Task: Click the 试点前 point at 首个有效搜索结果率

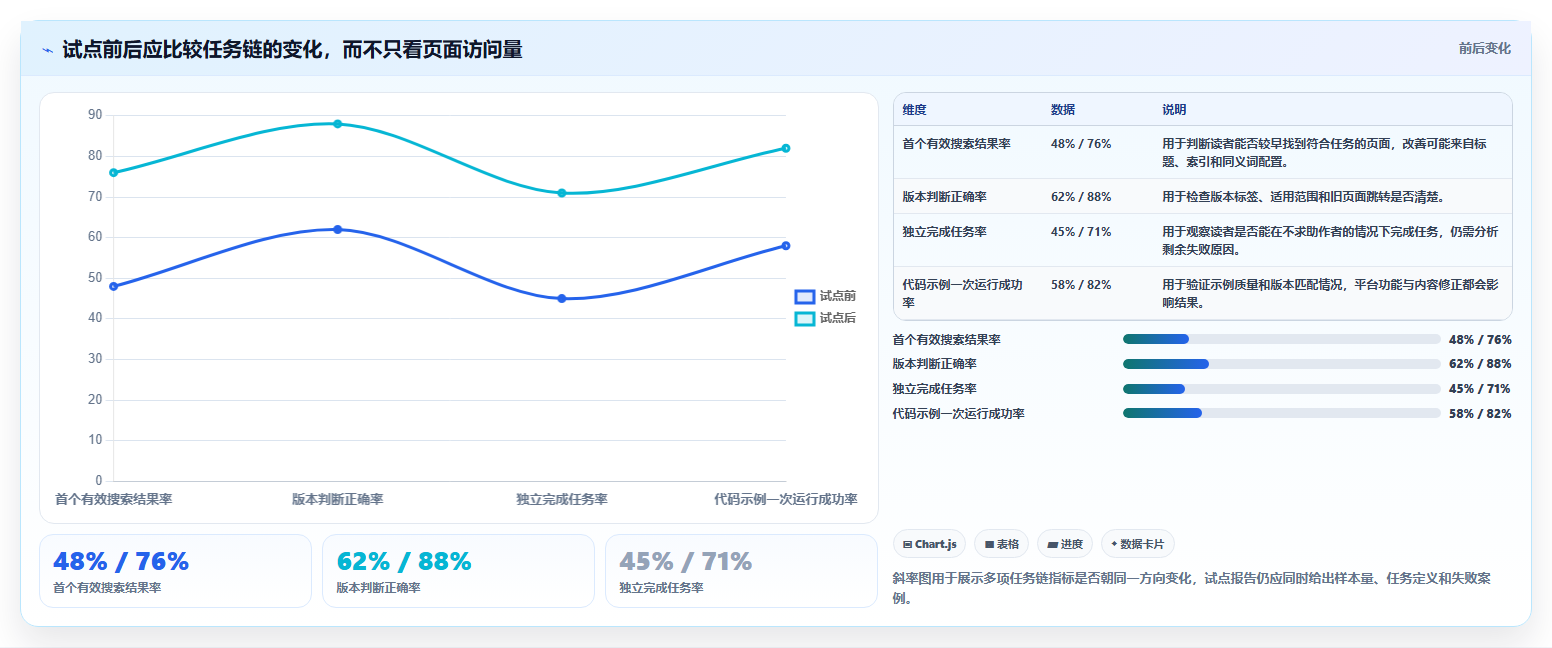Action: [x=113, y=286]
